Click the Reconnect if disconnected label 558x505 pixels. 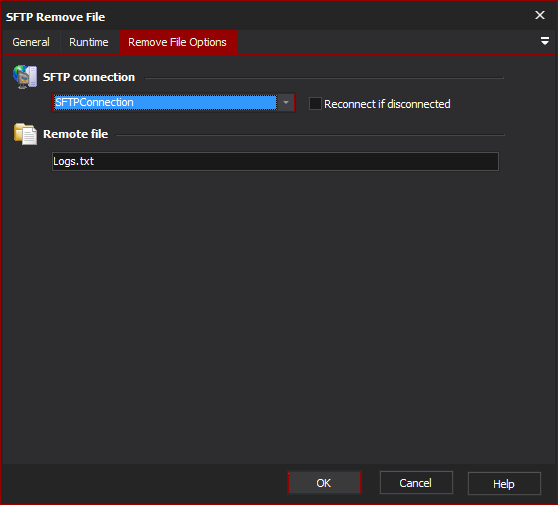click(x=387, y=104)
